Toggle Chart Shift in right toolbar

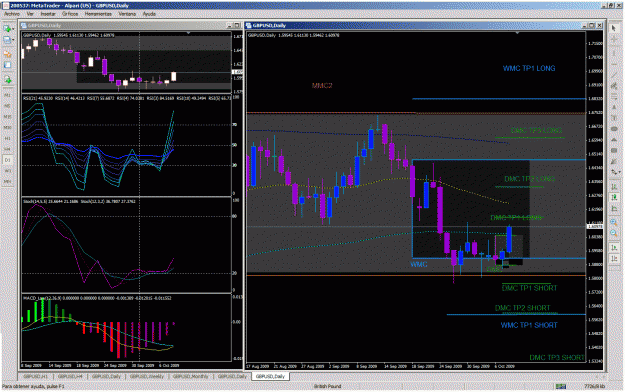point(614,258)
